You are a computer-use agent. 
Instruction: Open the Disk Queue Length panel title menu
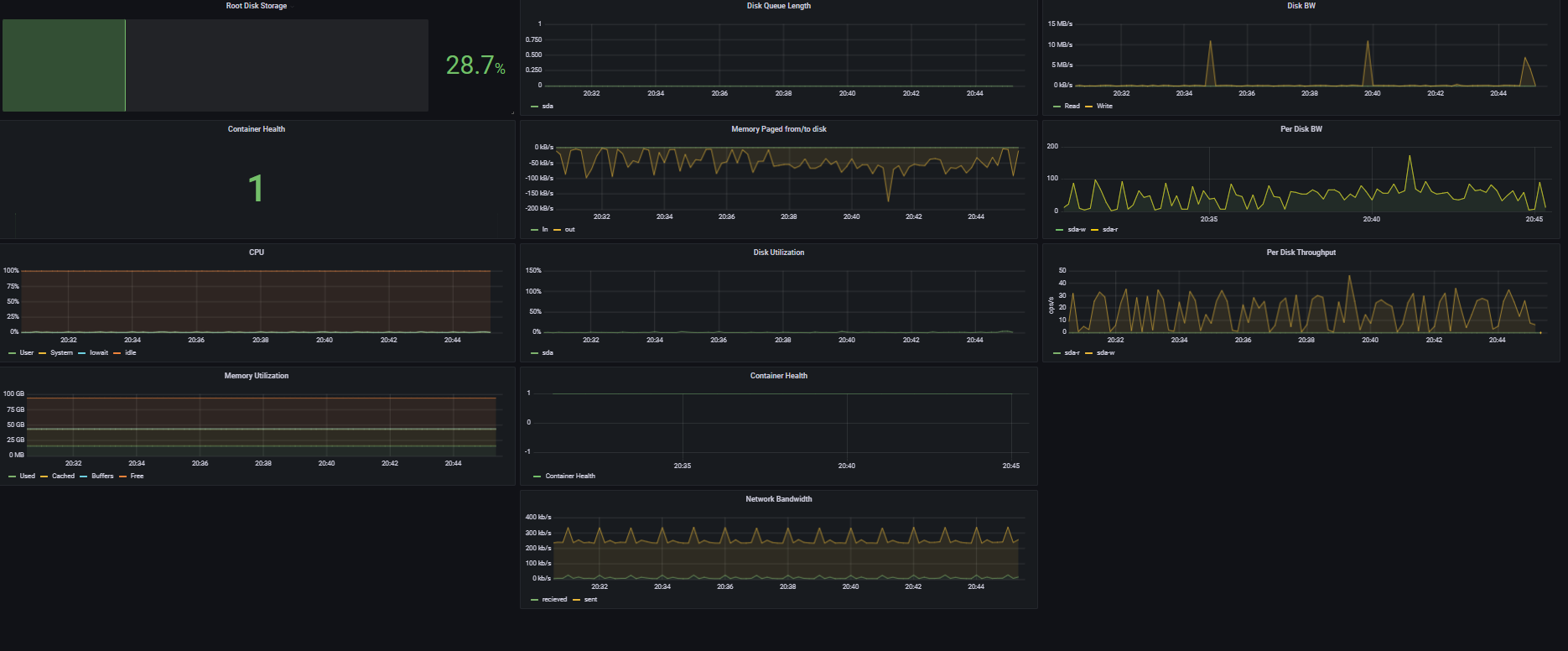coord(778,6)
